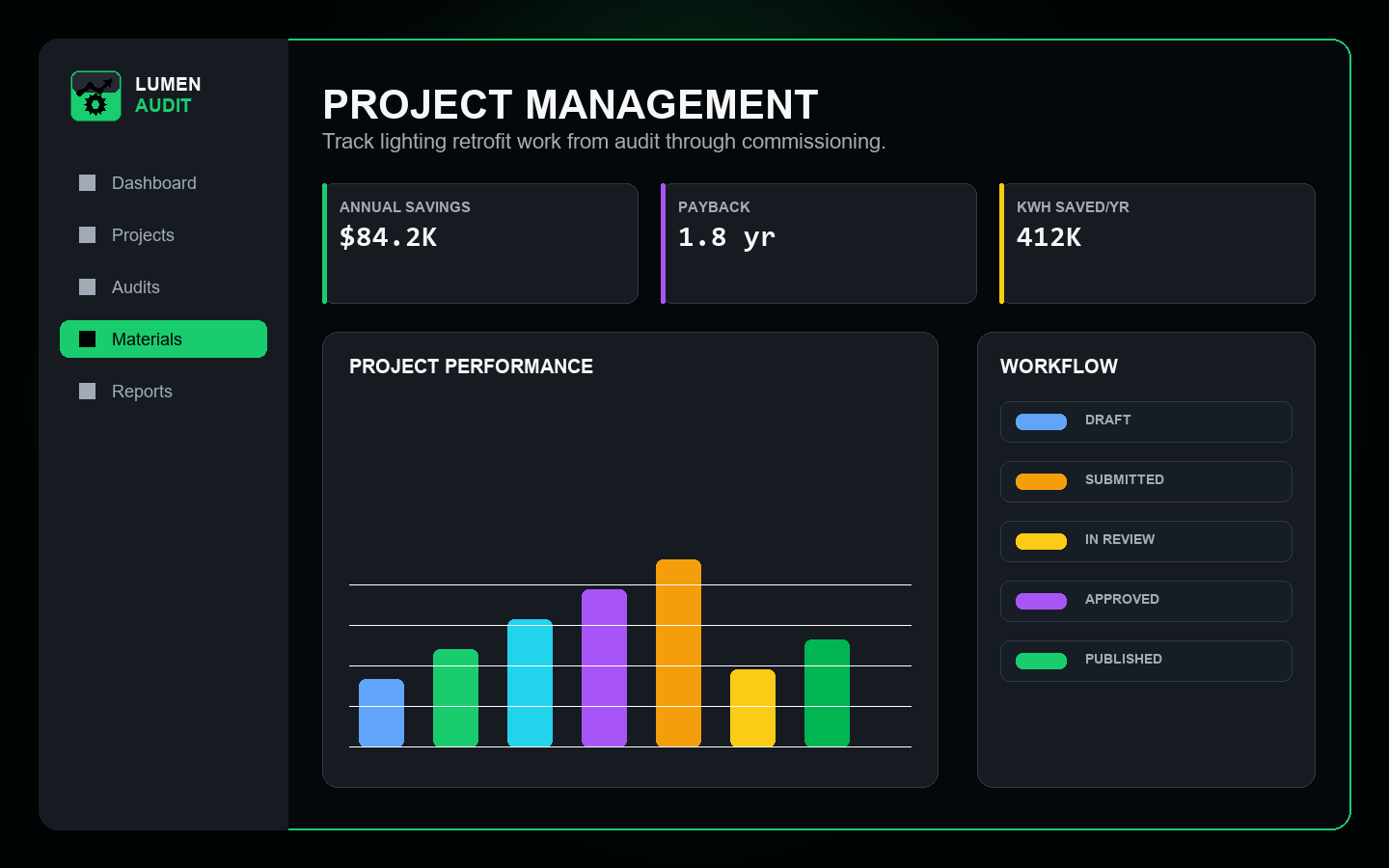The height and width of the screenshot is (868, 1389).
Task: Click the cyan bar in performance chart
Action: 530,683
